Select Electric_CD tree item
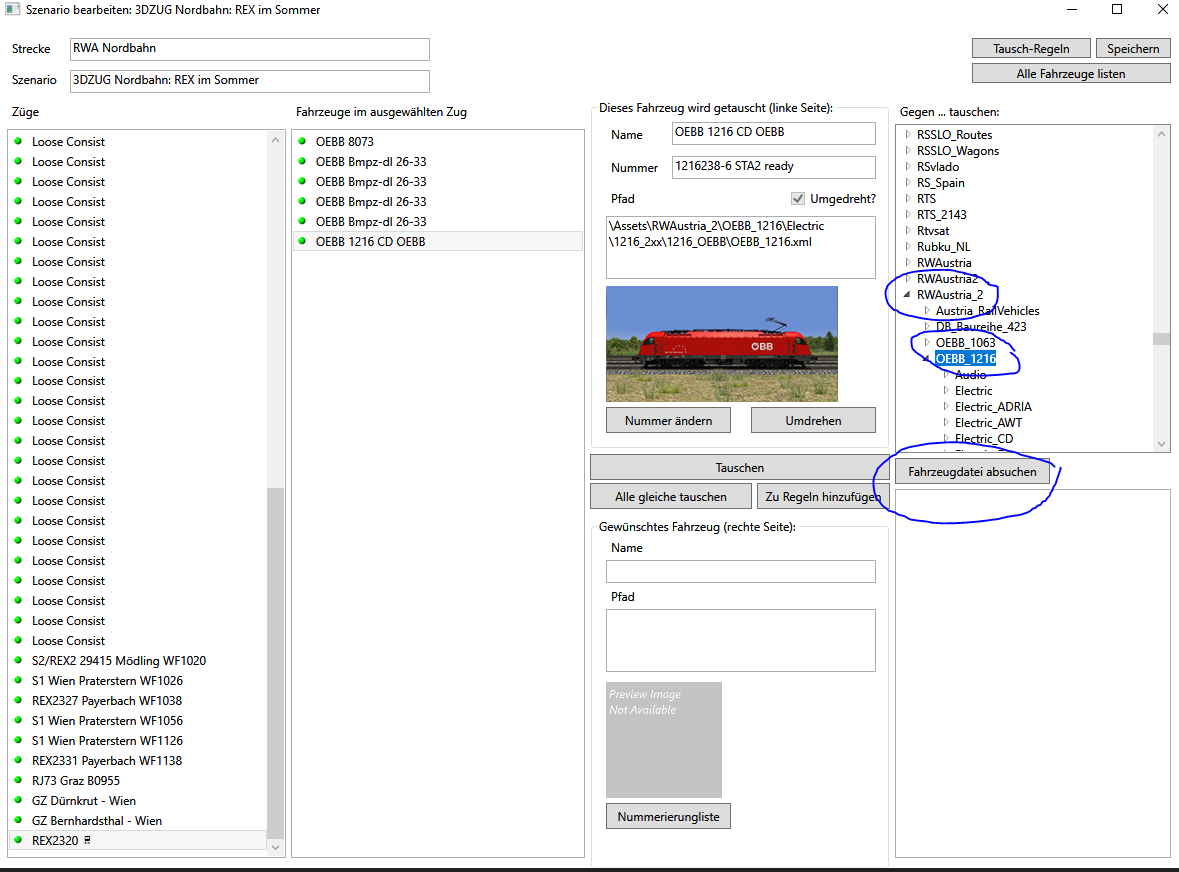This screenshot has width=1179, height=872. click(x=984, y=438)
